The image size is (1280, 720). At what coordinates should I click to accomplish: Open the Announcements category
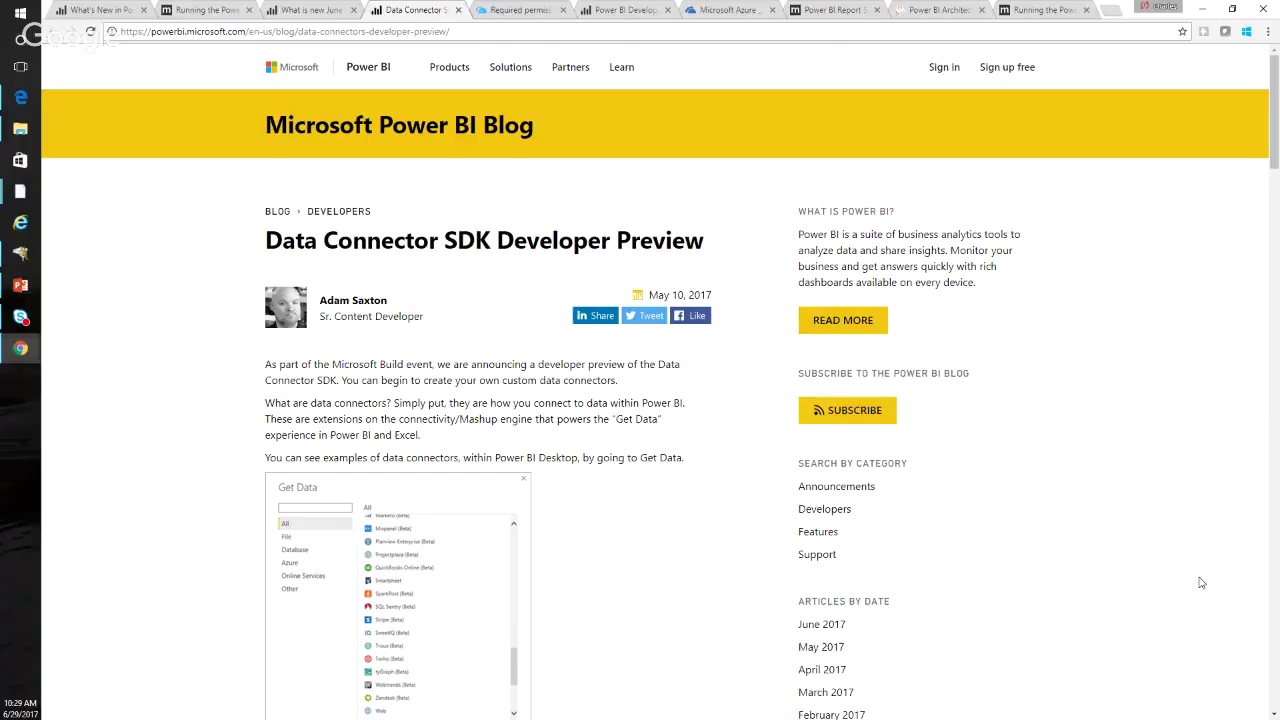point(836,486)
